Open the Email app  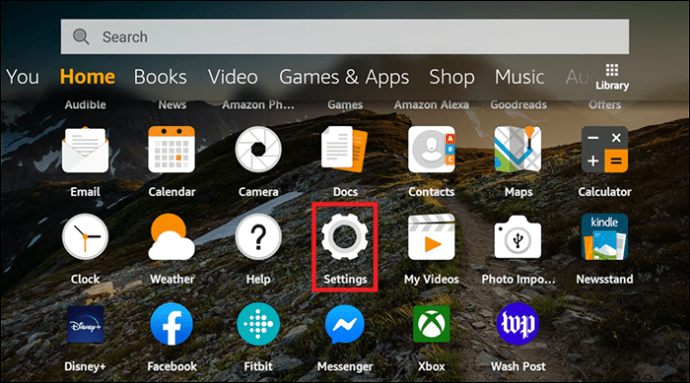pos(85,150)
